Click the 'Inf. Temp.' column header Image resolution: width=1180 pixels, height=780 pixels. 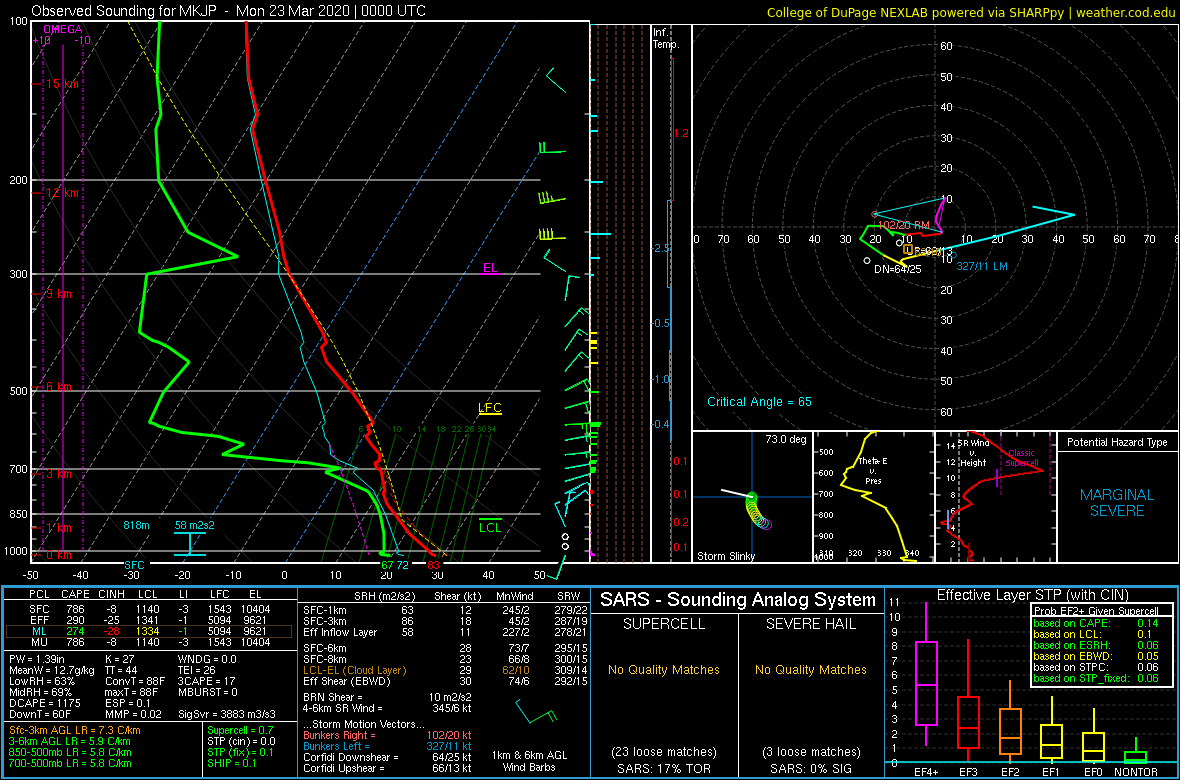coord(667,38)
